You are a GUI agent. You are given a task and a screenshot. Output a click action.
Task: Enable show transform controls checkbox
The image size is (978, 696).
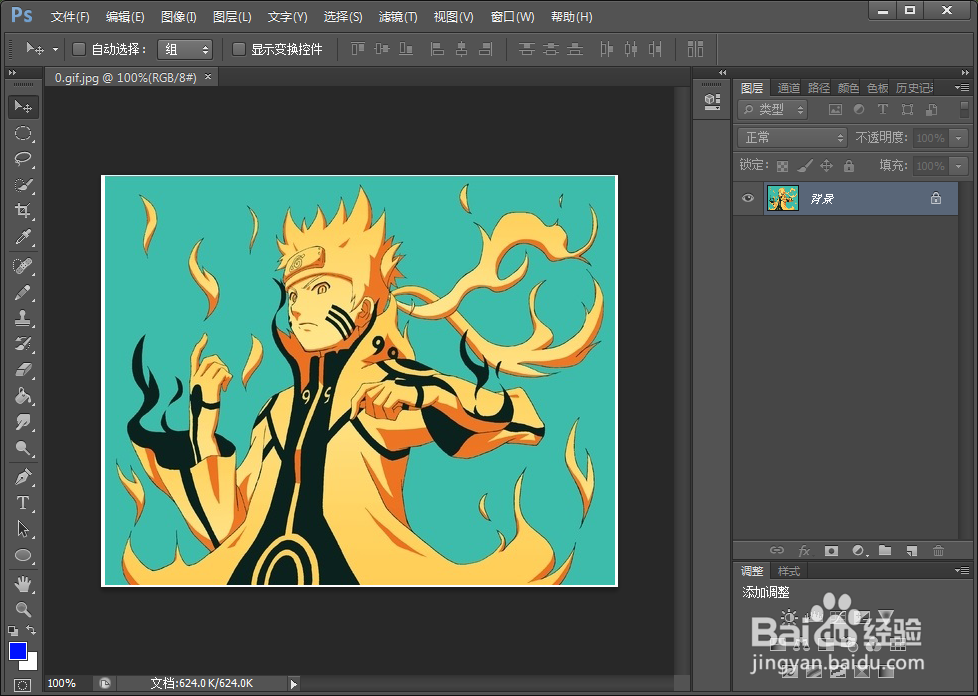pyautogui.click(x=238, y=49)
